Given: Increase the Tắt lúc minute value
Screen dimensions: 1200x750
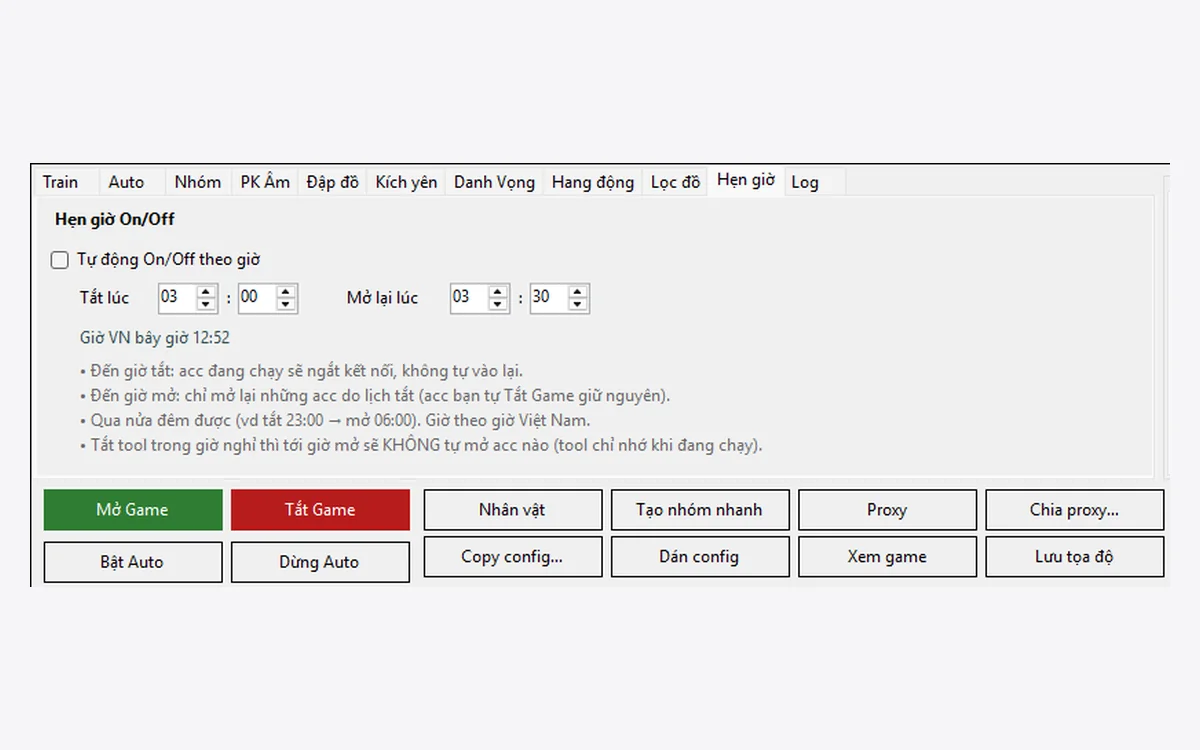Looking at the screenshot, I should [x=286, y=291].
